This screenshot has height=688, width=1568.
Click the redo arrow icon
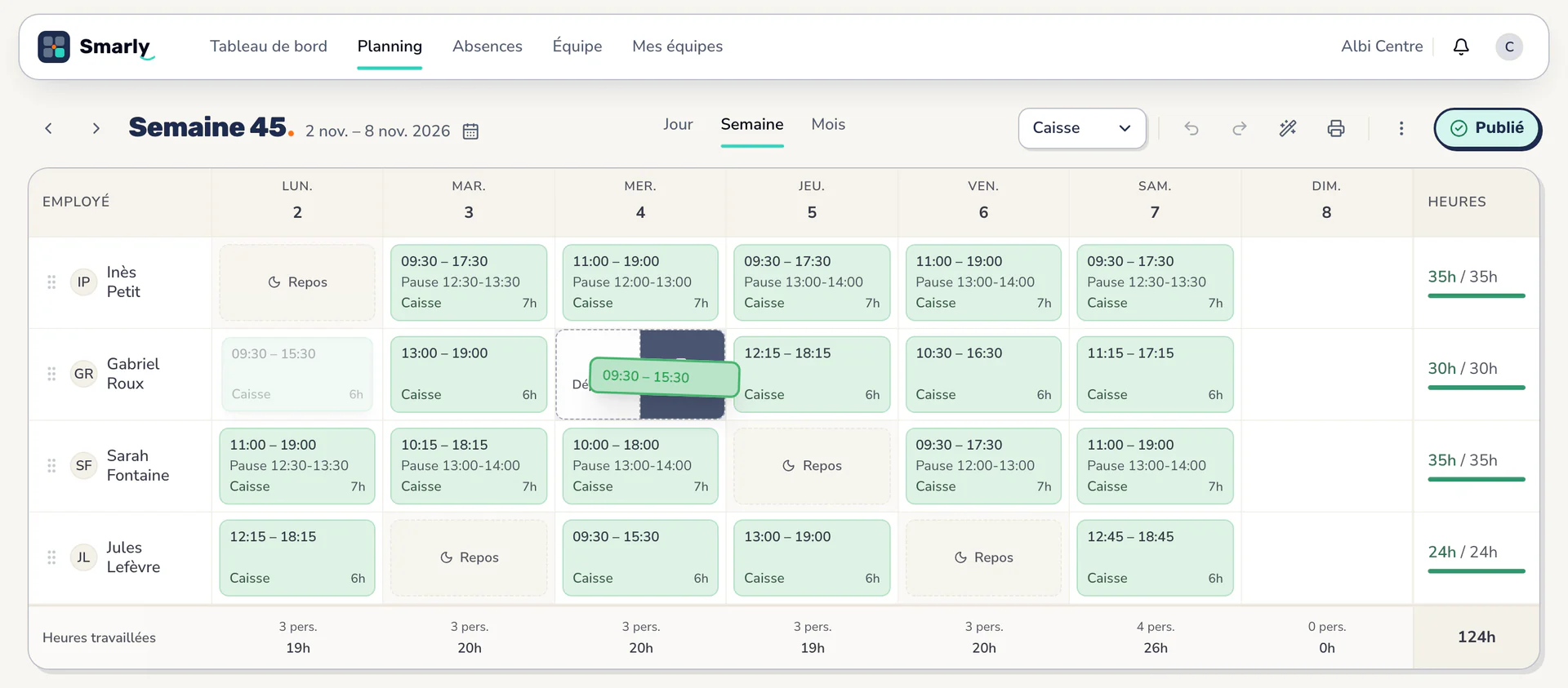(x=1240, y=128)
